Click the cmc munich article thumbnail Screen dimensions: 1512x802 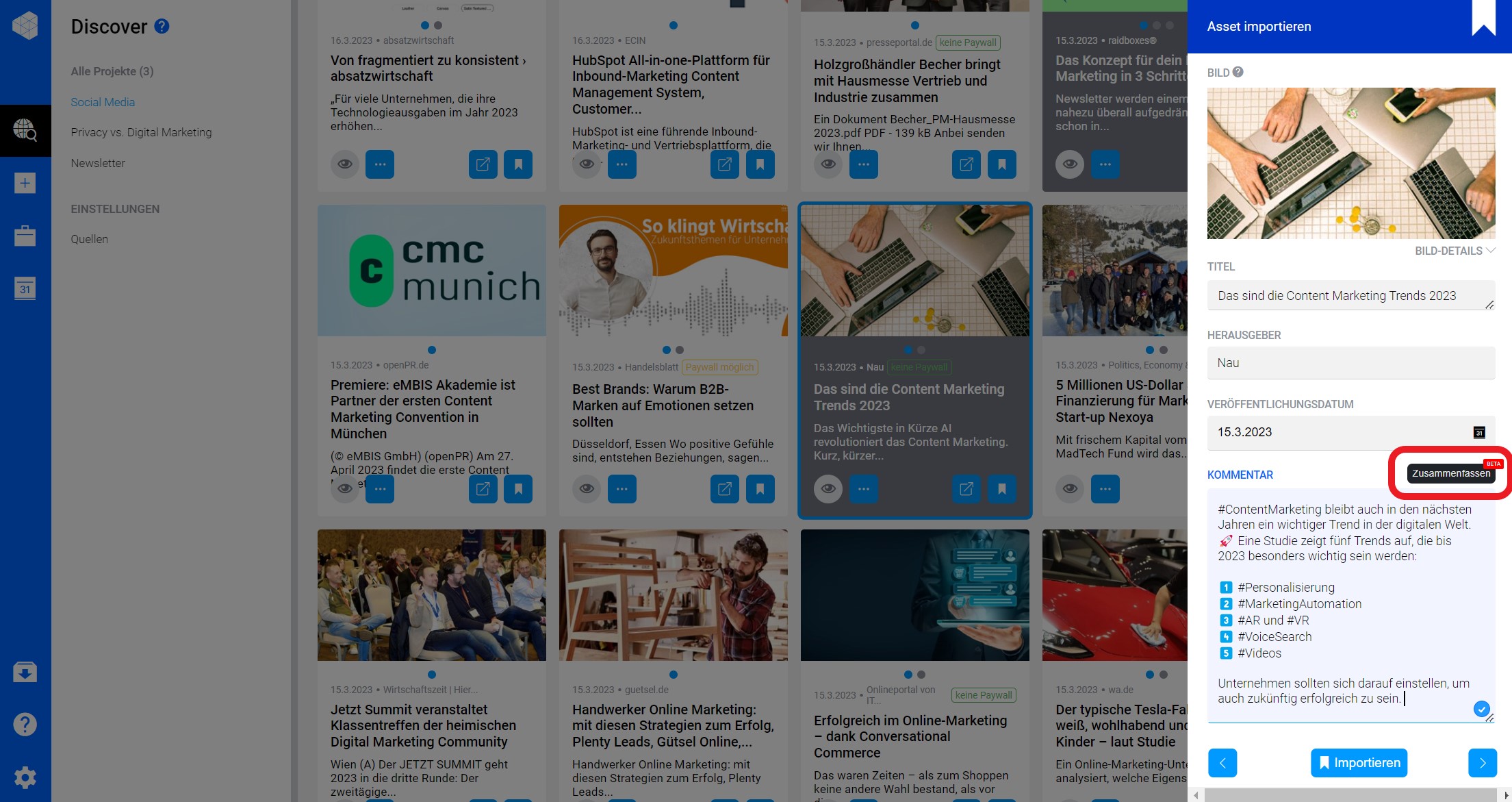click(x=432, y=270)
